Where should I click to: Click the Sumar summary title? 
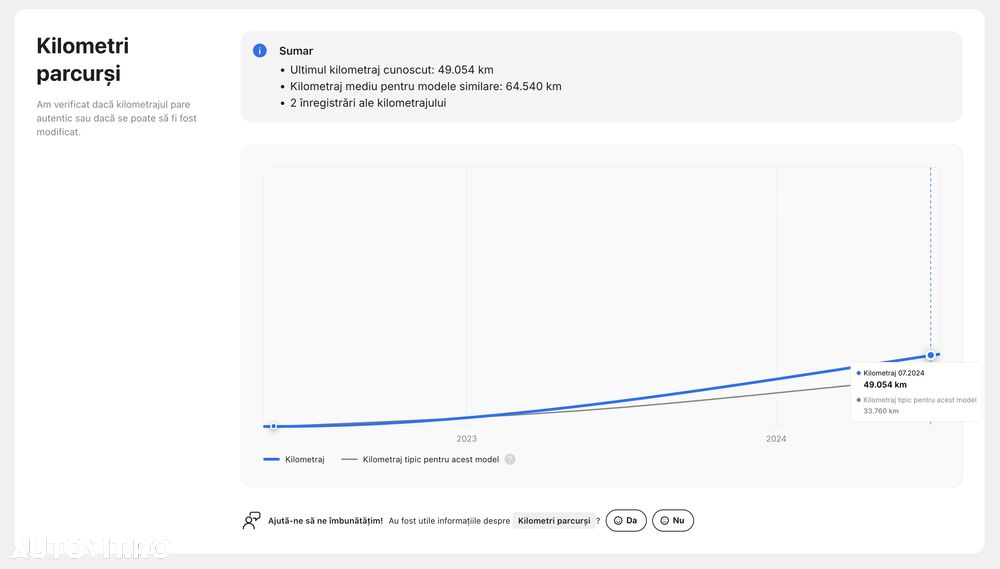coord(296,51)
